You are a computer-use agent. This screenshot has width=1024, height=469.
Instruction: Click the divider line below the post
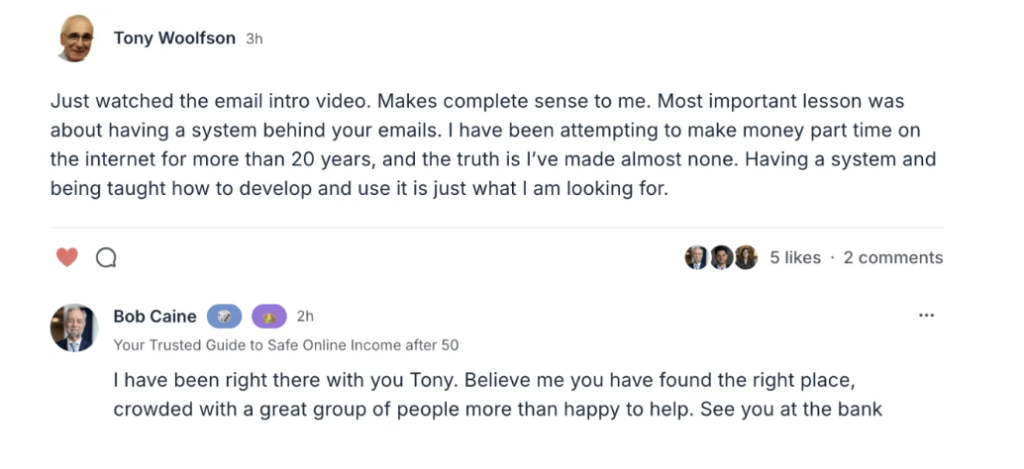(x=497, y=228)
